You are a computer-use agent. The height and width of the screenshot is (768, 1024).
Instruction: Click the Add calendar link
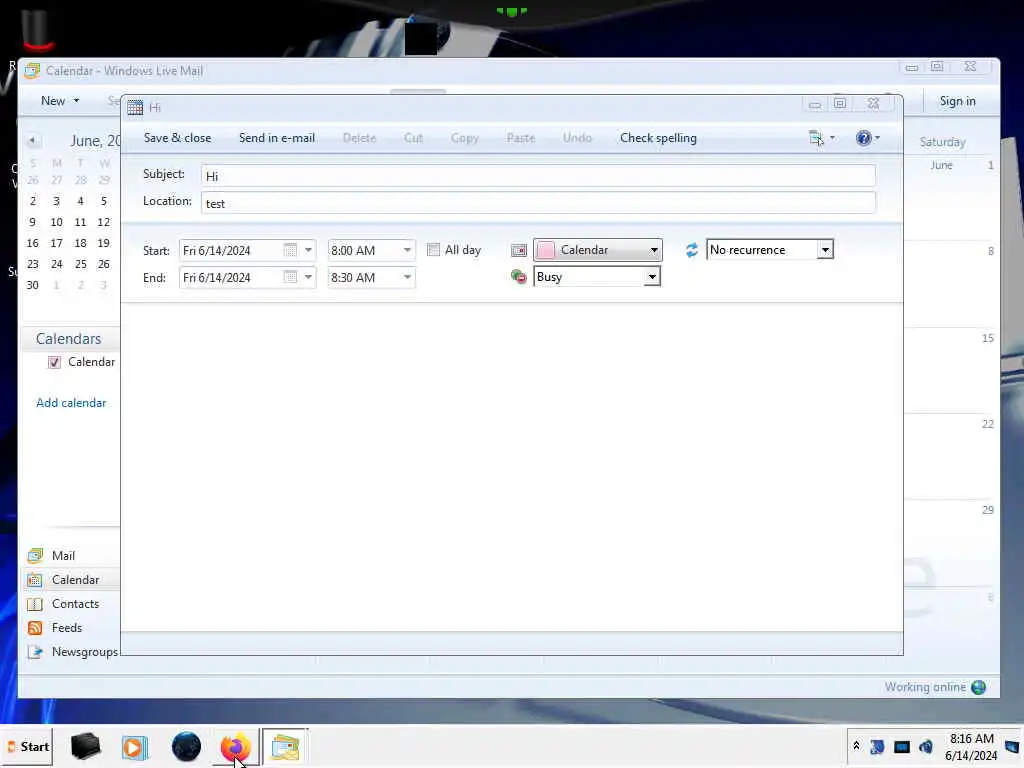point(71,403)
